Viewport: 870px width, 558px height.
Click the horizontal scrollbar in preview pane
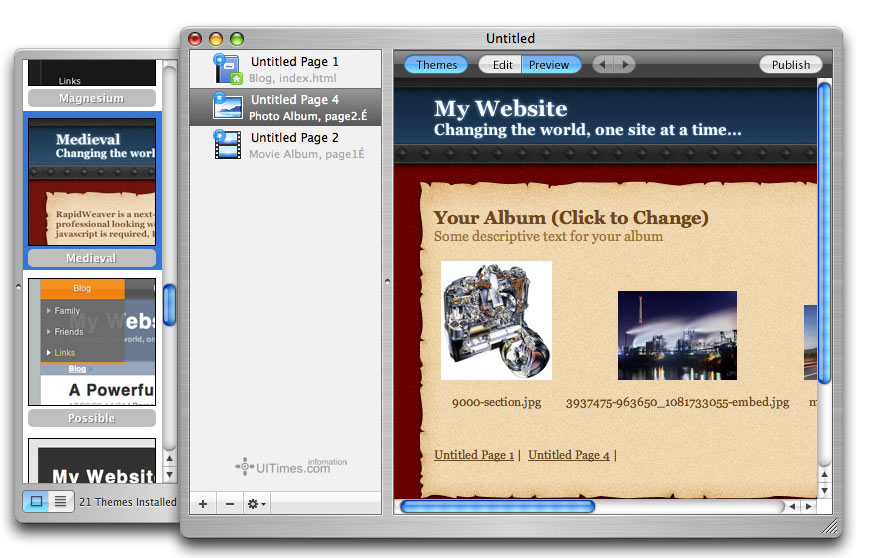[497, 507]
